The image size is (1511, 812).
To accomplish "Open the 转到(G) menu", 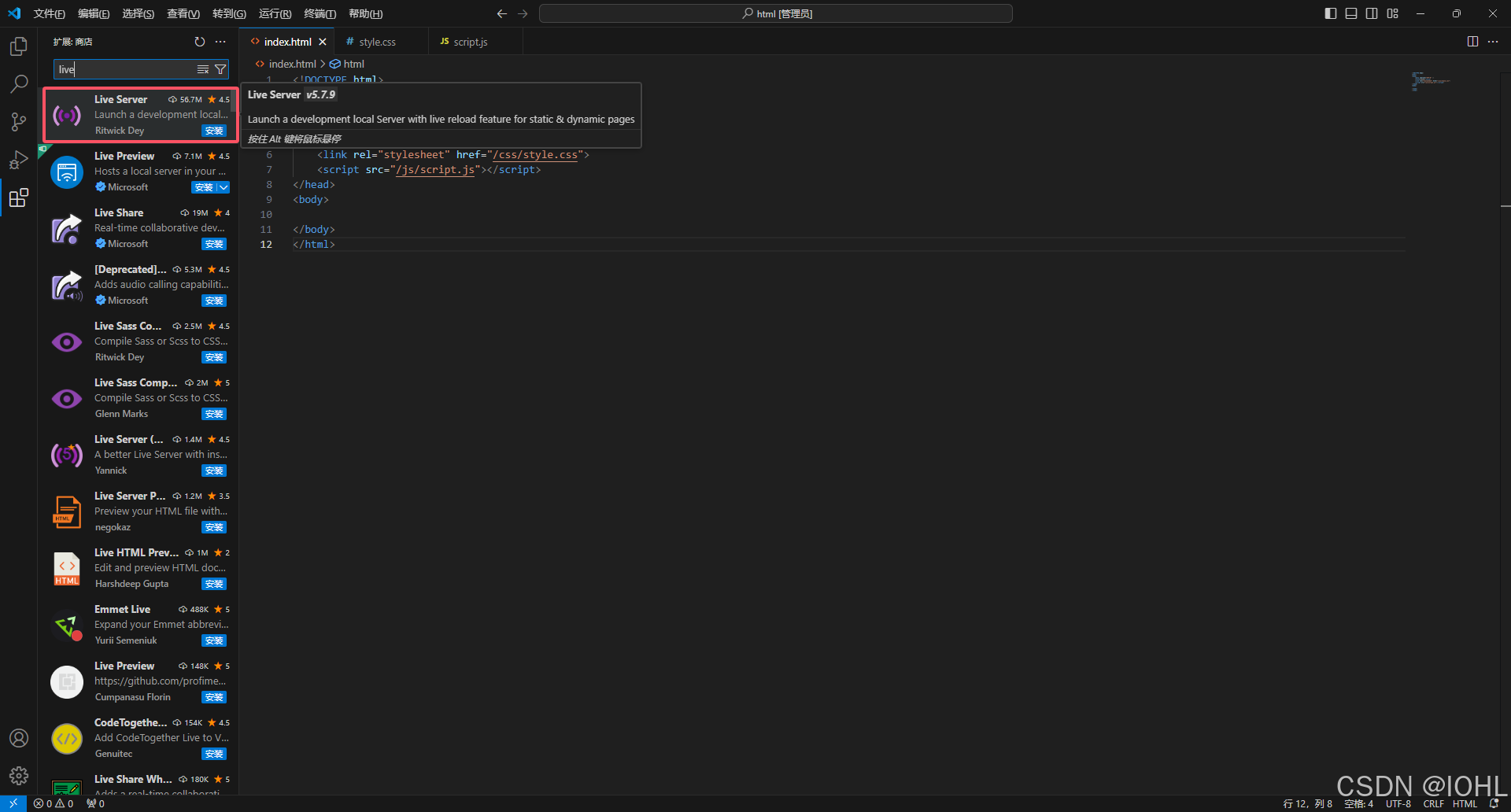I will (x=229, y=13).
